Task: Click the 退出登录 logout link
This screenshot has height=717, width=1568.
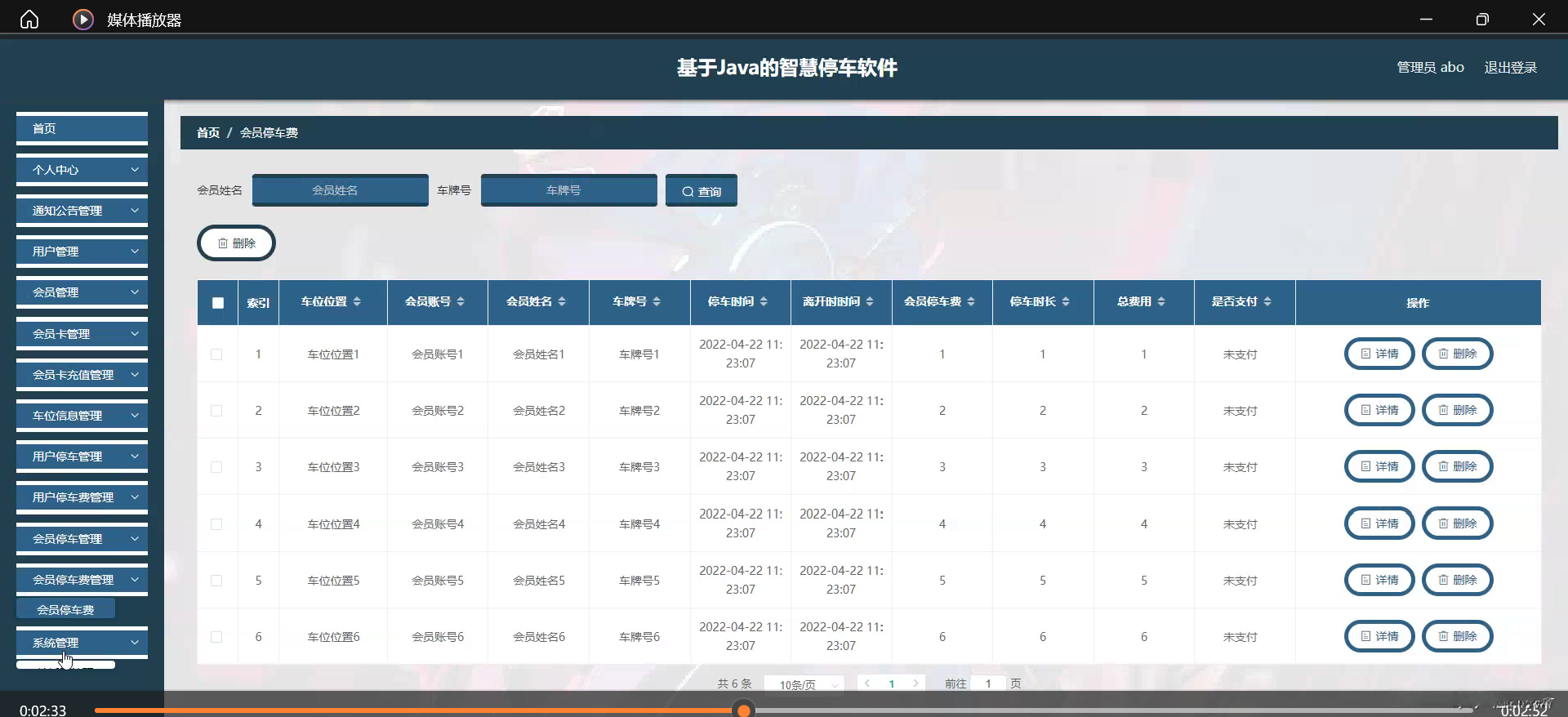Action: point(1510,68)
